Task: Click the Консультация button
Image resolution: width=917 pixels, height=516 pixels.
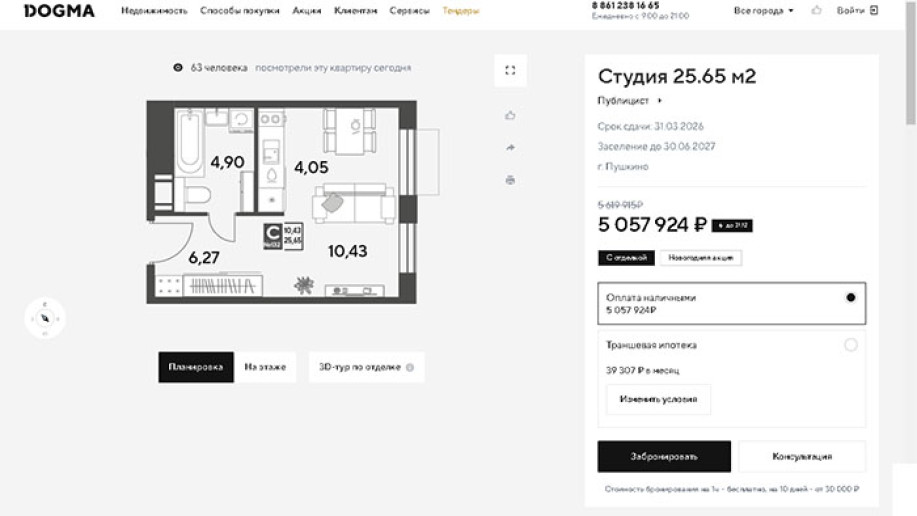Action: tap(801, 456)
